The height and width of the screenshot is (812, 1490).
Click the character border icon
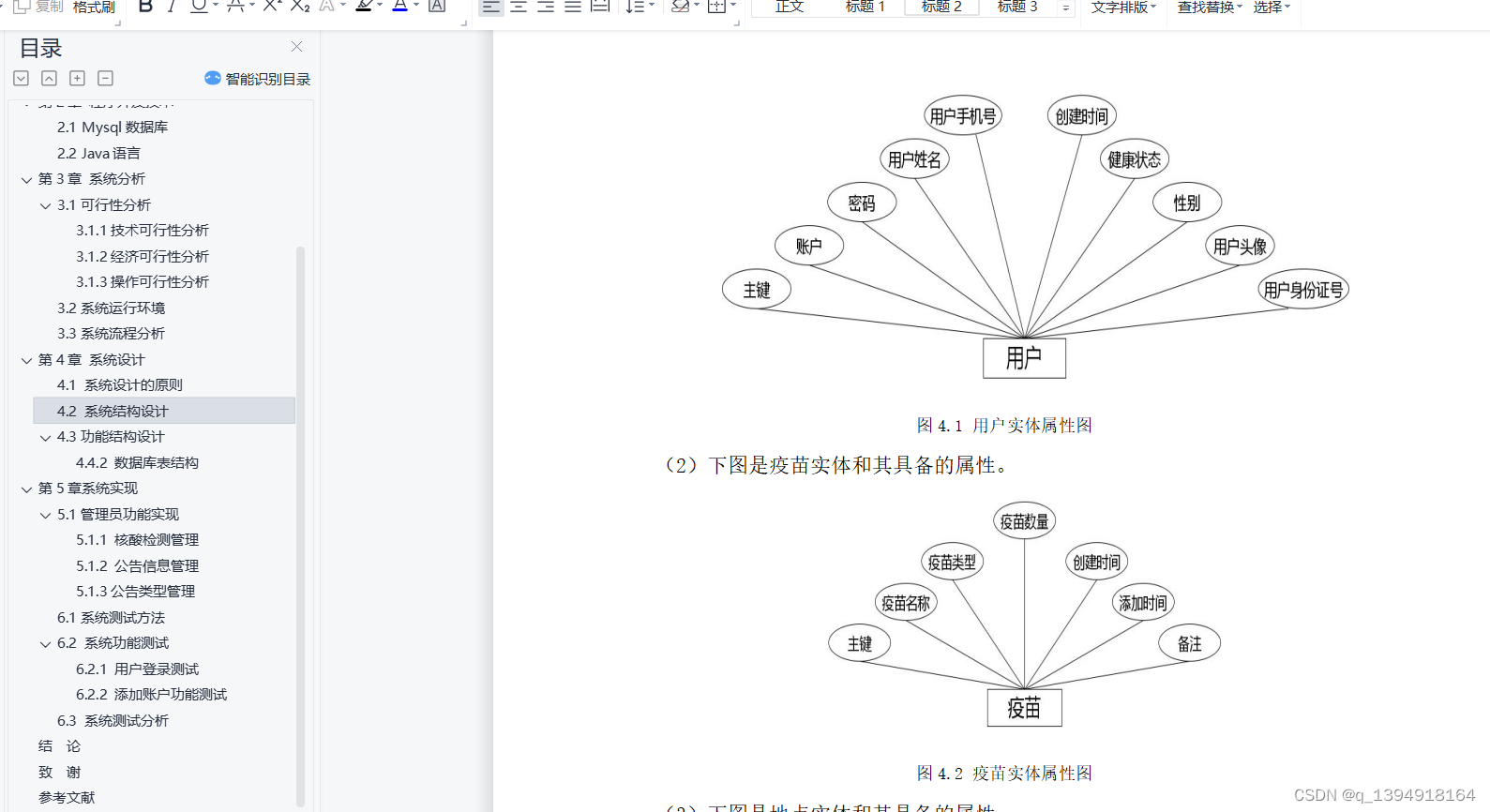click(437, 7)
